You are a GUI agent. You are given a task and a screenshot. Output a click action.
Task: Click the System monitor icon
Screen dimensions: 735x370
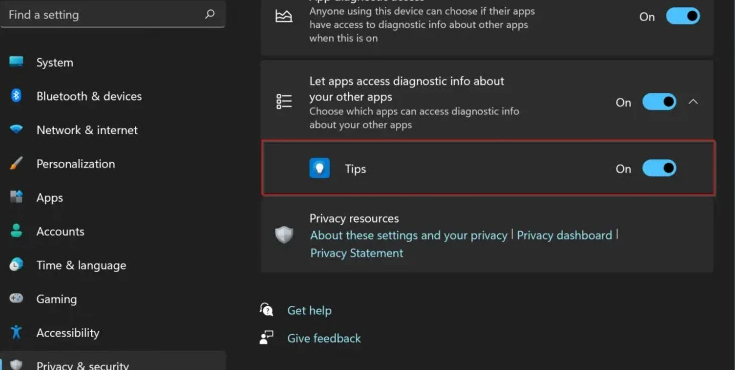[16, 61]
